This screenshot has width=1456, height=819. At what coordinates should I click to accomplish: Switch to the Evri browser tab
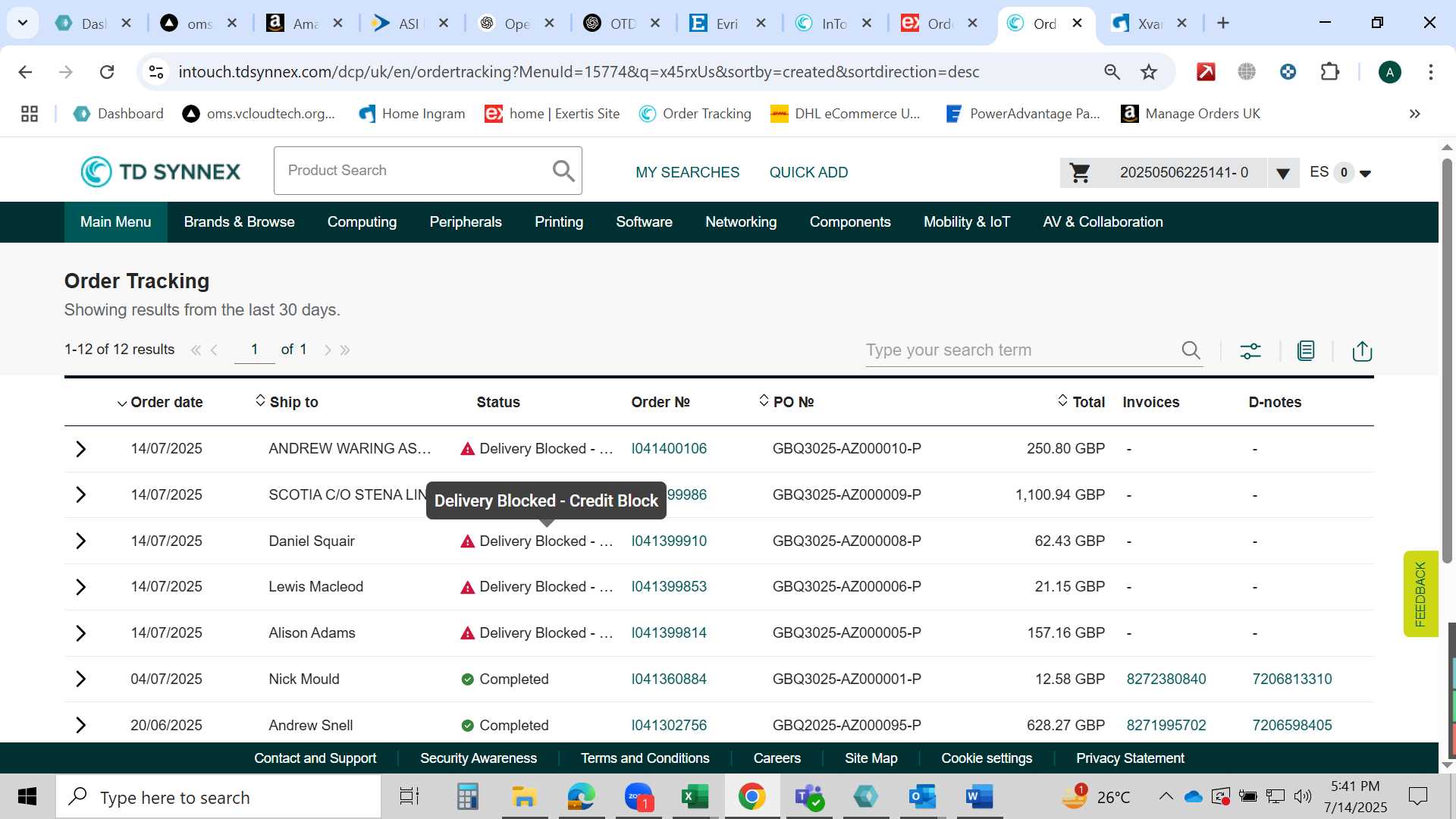pos(727,24)
